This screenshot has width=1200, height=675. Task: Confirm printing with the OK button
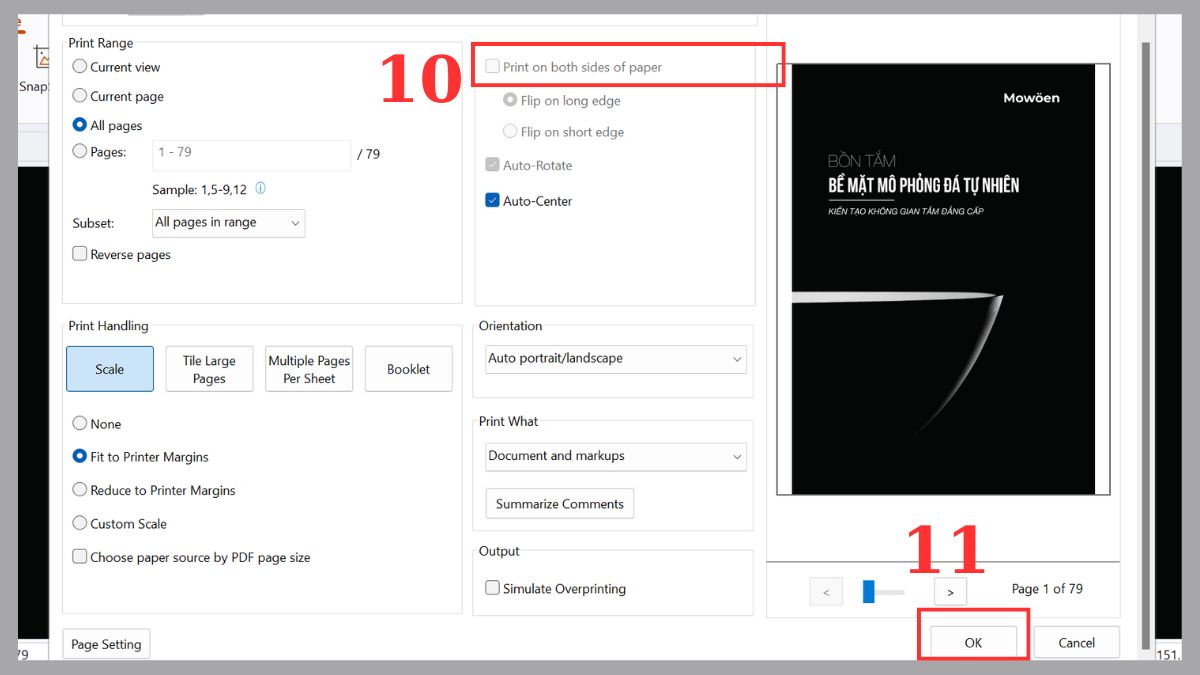click(973, 643)
